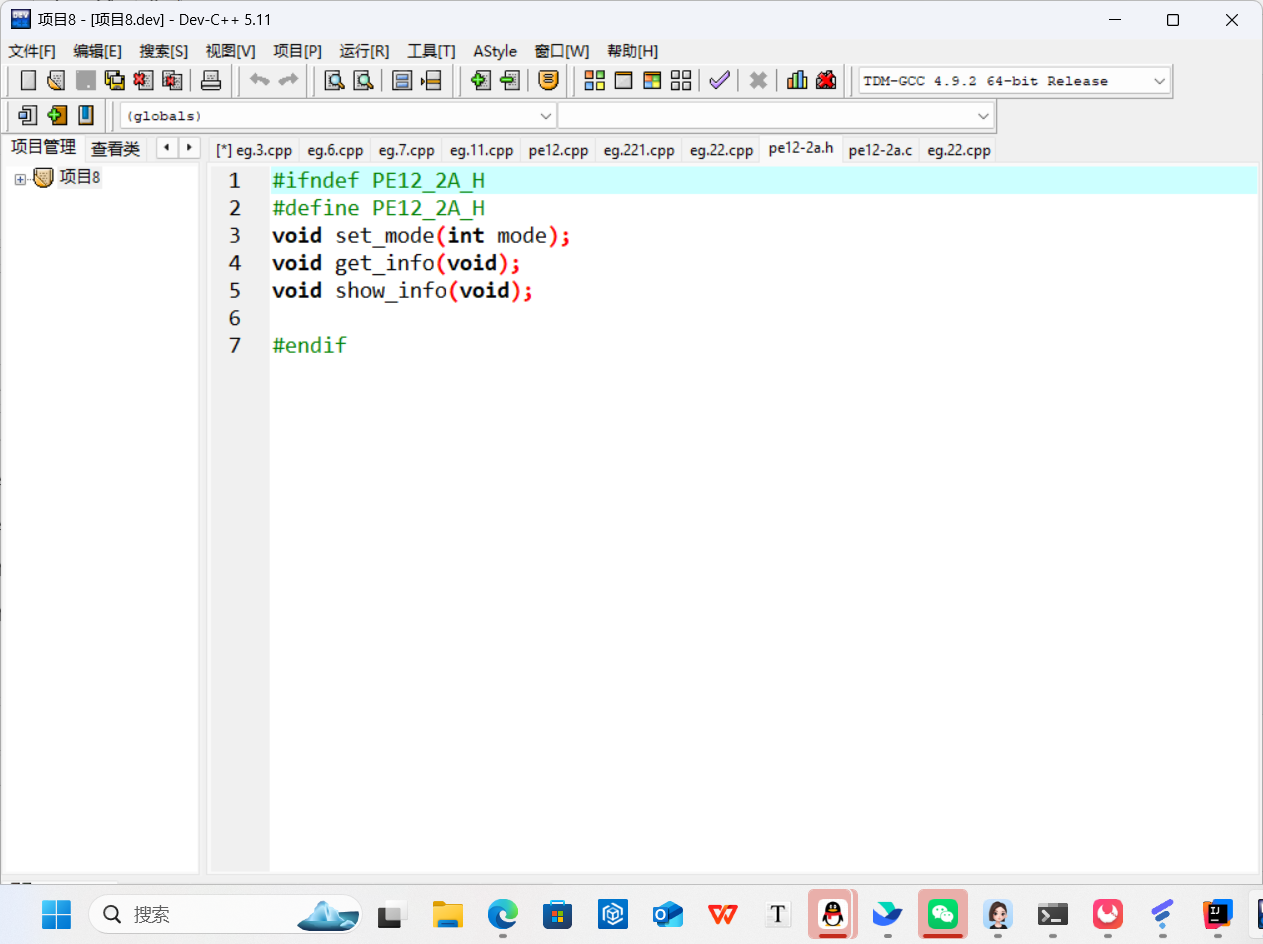Click the Delete profiling information icon
Image resolution: width=1263 pixels, height=944 pixels.
(x=826, y=81)
